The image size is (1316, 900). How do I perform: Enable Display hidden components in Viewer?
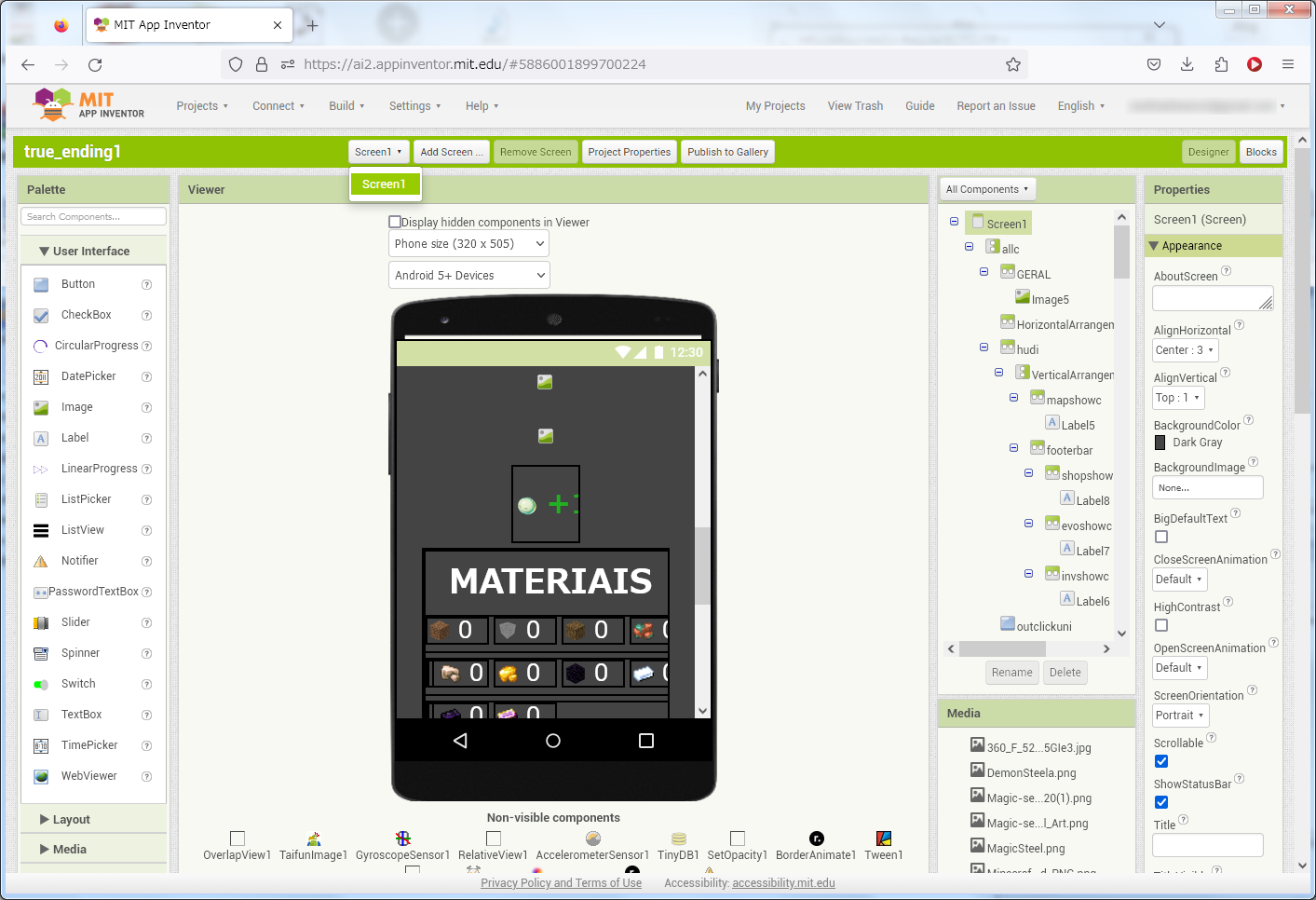click(x=395, y=222)
